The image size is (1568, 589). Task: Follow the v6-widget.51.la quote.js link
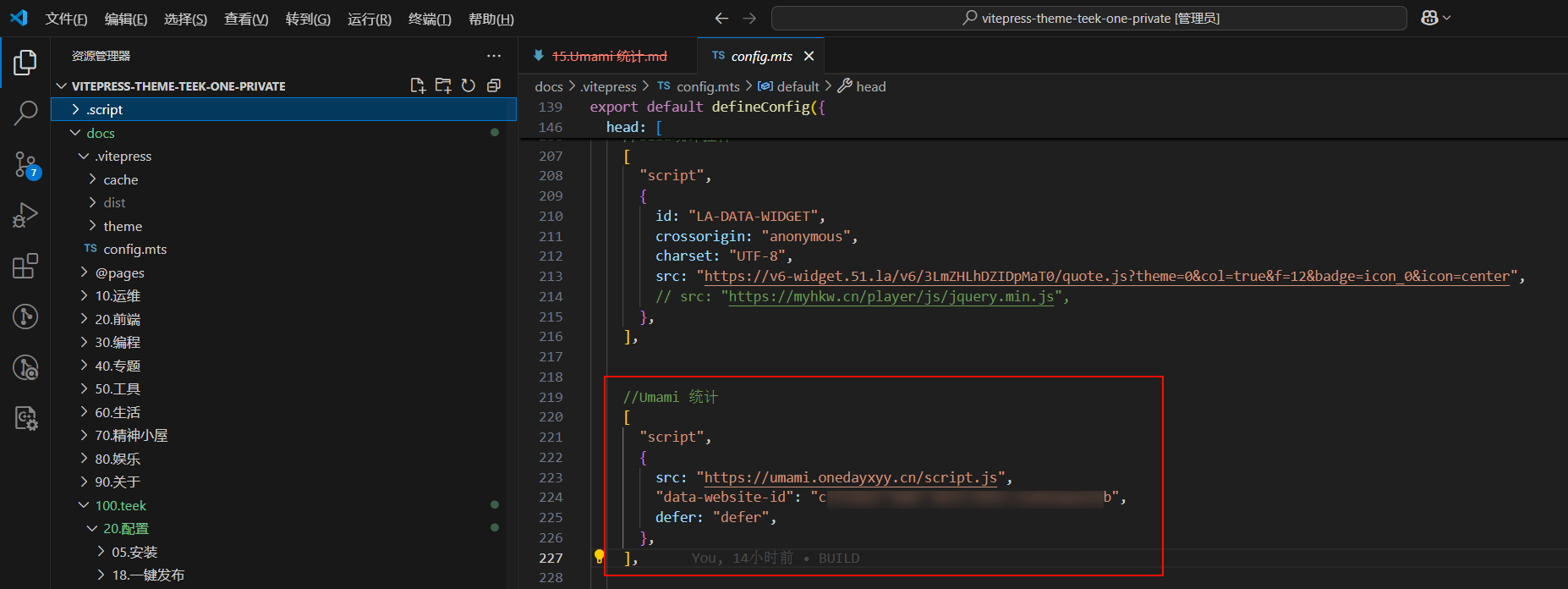[1107, 276]
